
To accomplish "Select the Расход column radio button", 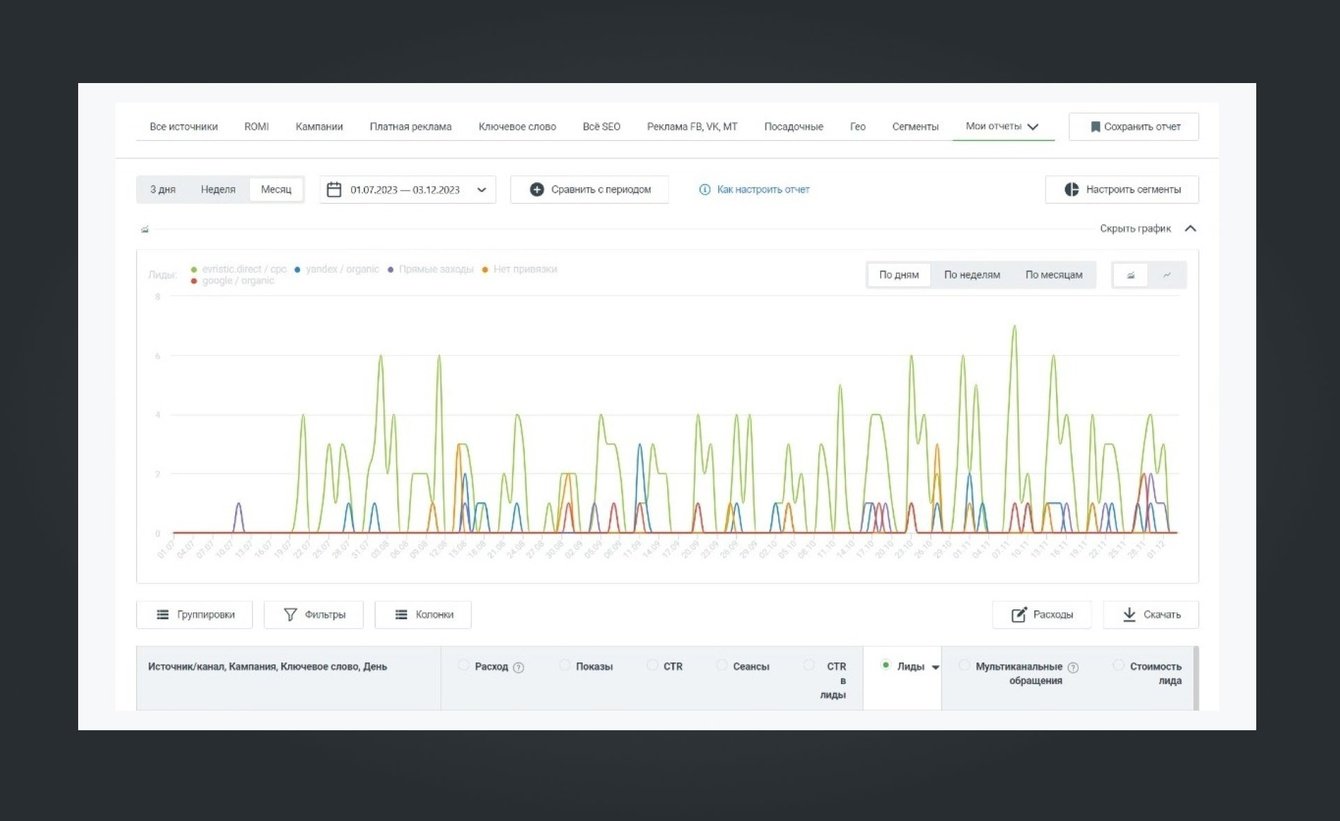I will click(x=464, y=665).
